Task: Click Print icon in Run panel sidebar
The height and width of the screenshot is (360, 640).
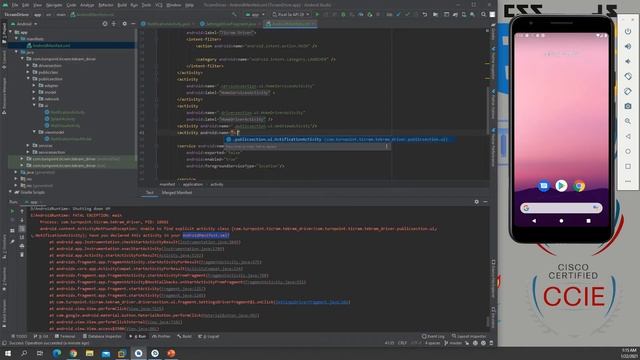Action: [22, 246]
